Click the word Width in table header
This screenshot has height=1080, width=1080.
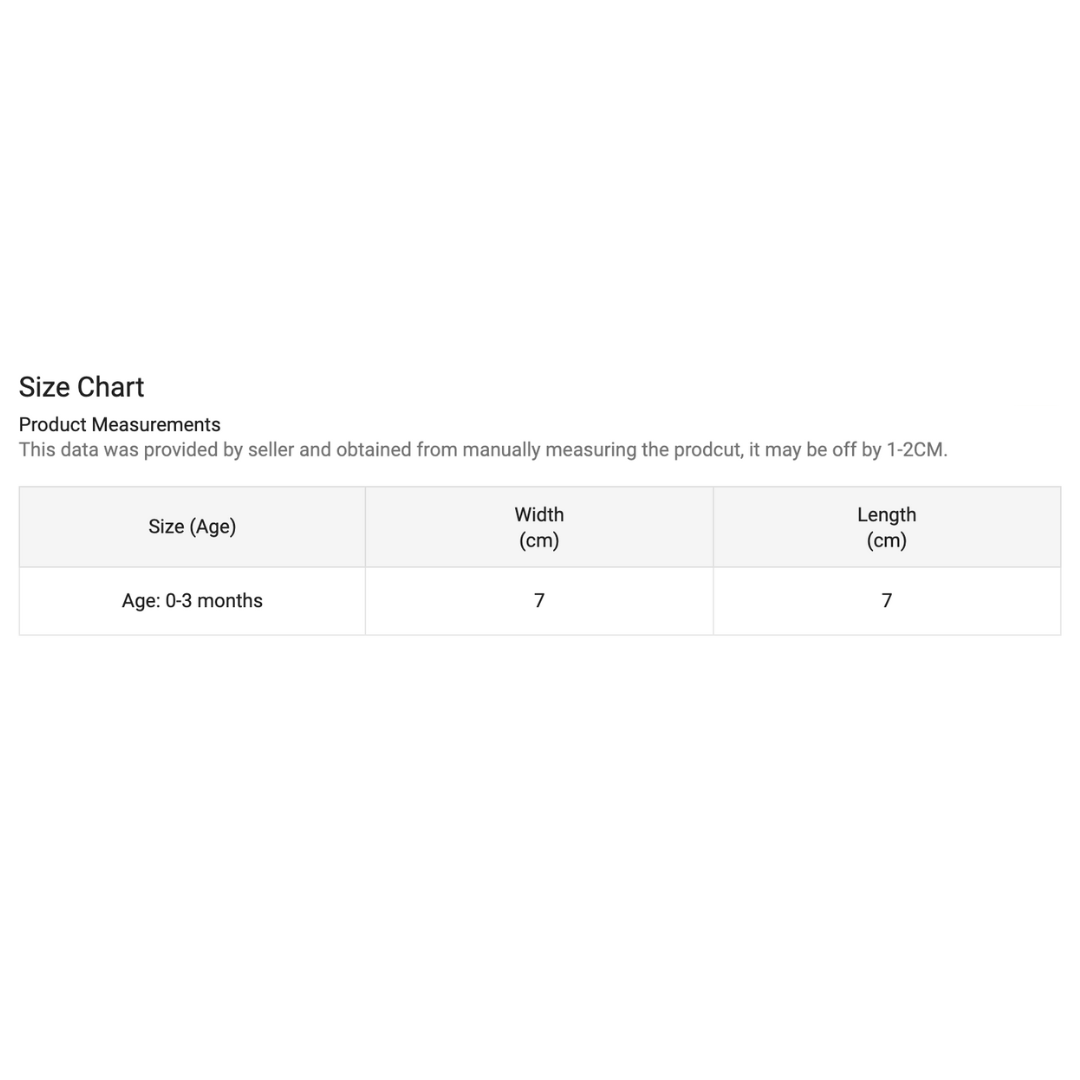[539, 515]
